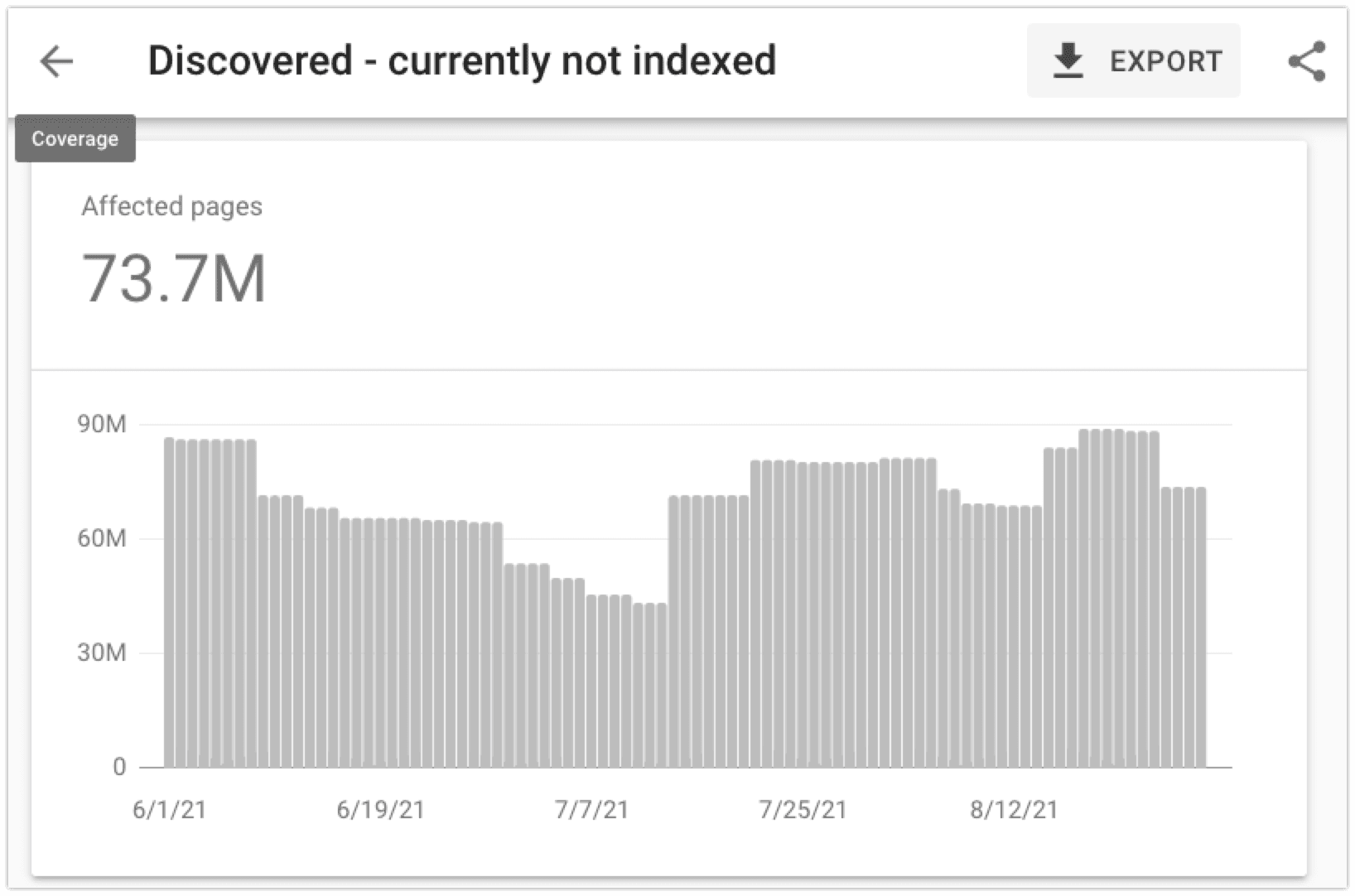Select the 6/1/21 date on the x-axis

(170, 809)
